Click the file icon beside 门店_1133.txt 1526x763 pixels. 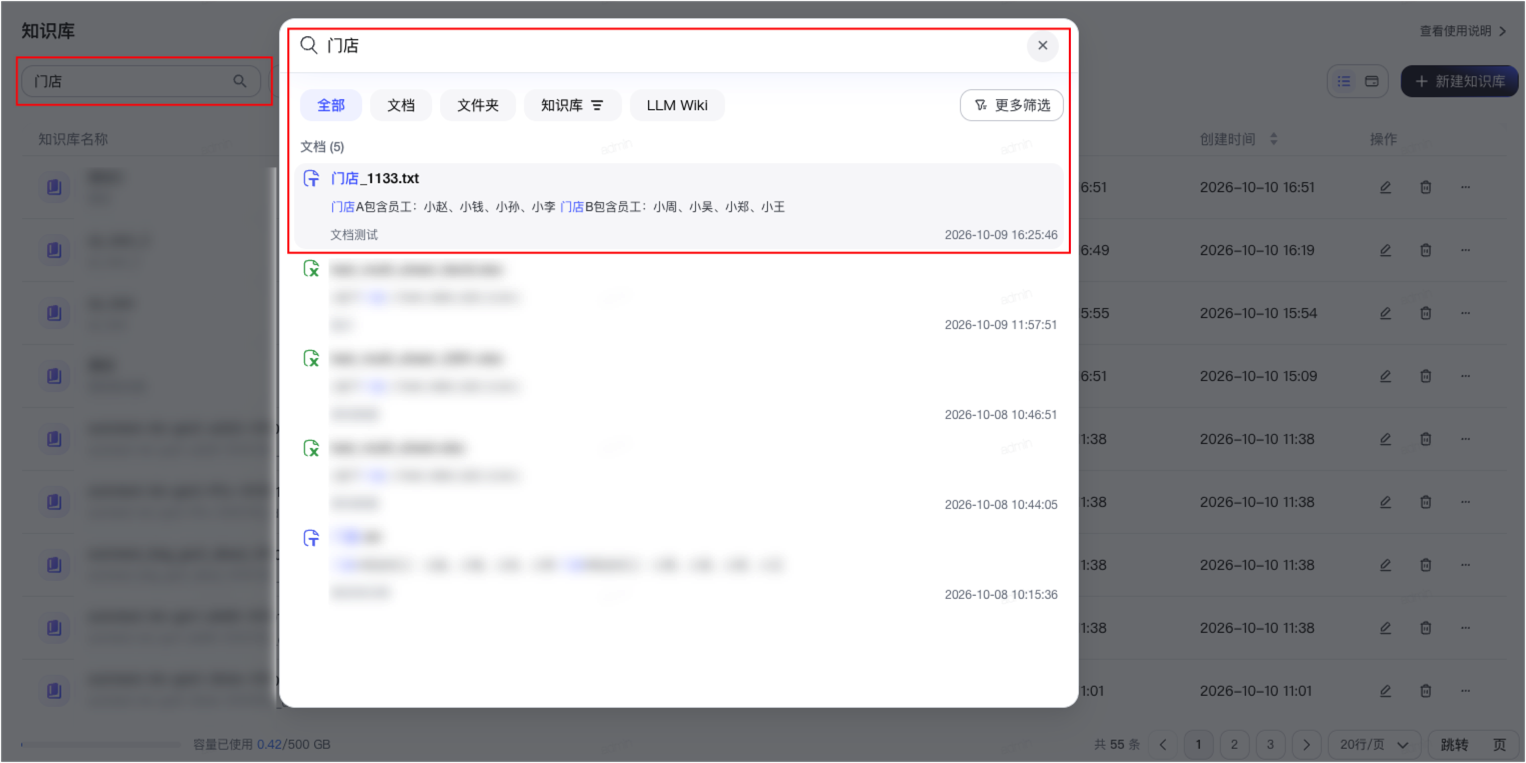click(x=312, y=179)
